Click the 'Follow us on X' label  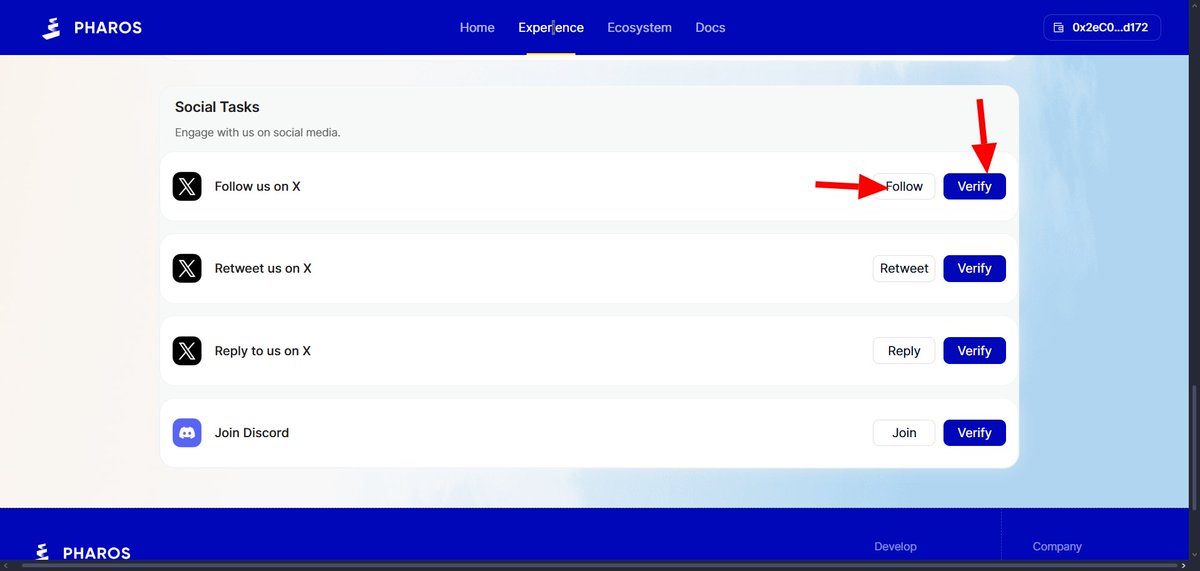pyautogui.click(x=257, y=186)
